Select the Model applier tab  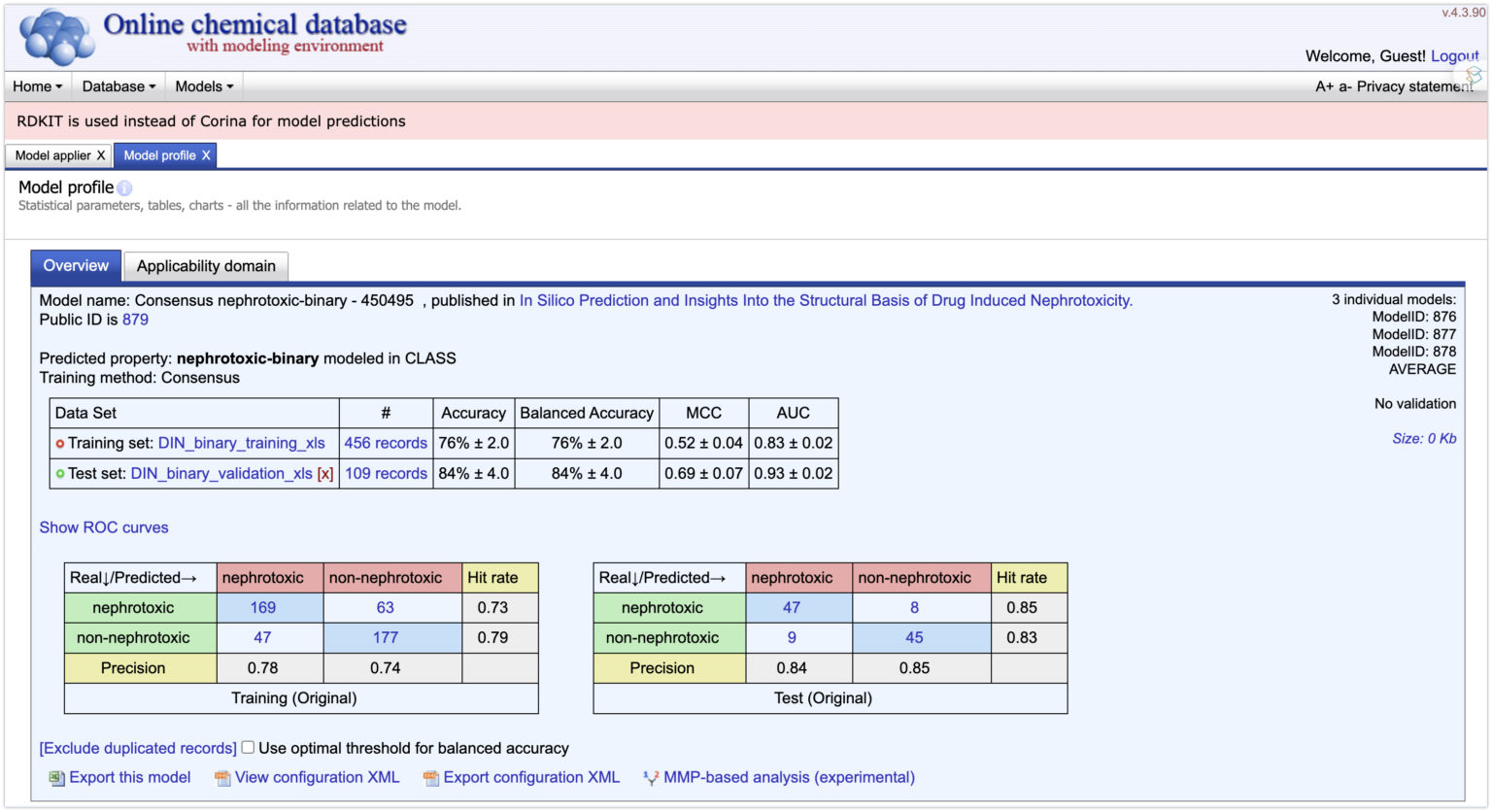pos(51,154)
